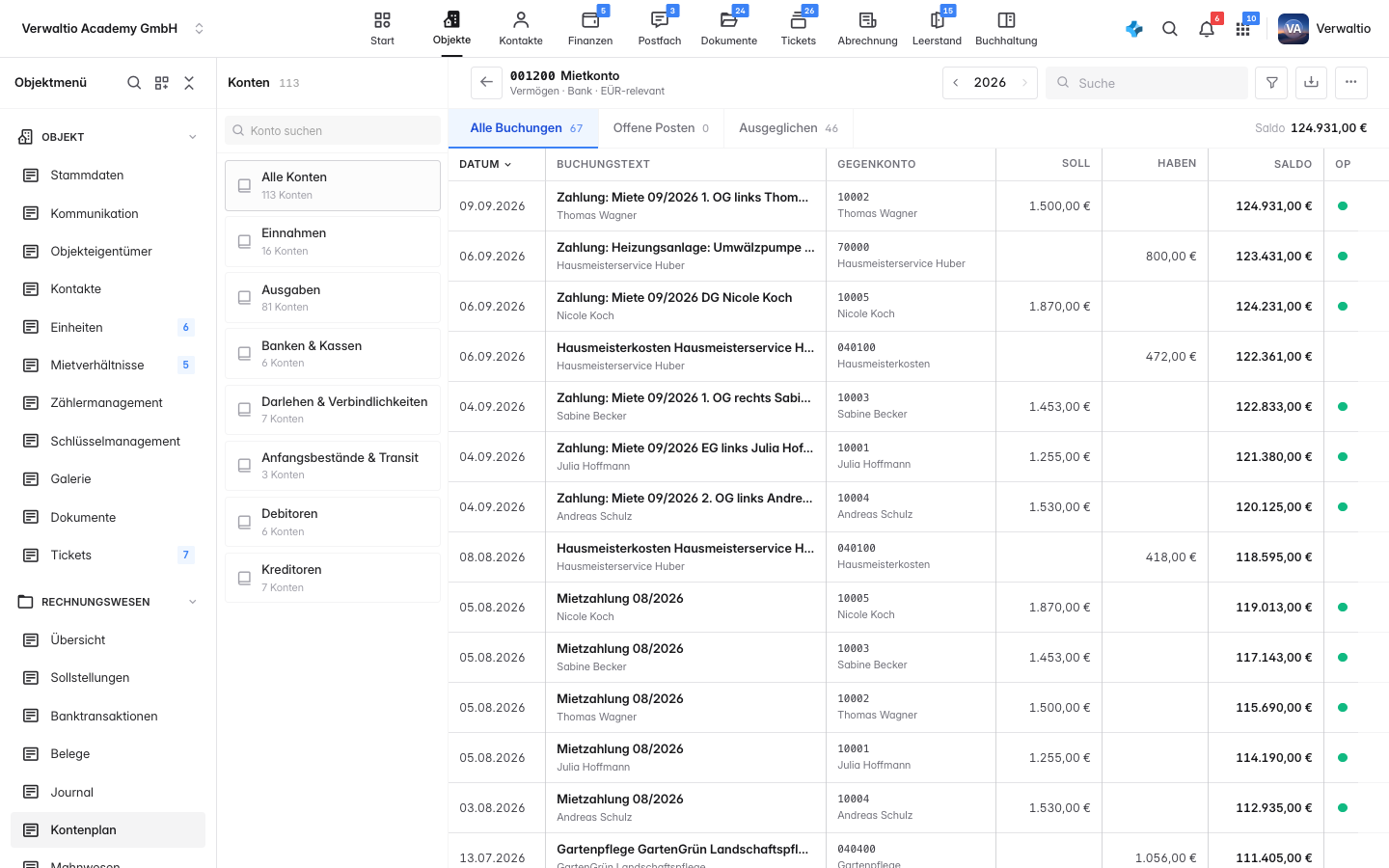Open Mietverhältnisse in the sidebar
The image size is (1389, 868).
tap(108, 365)
